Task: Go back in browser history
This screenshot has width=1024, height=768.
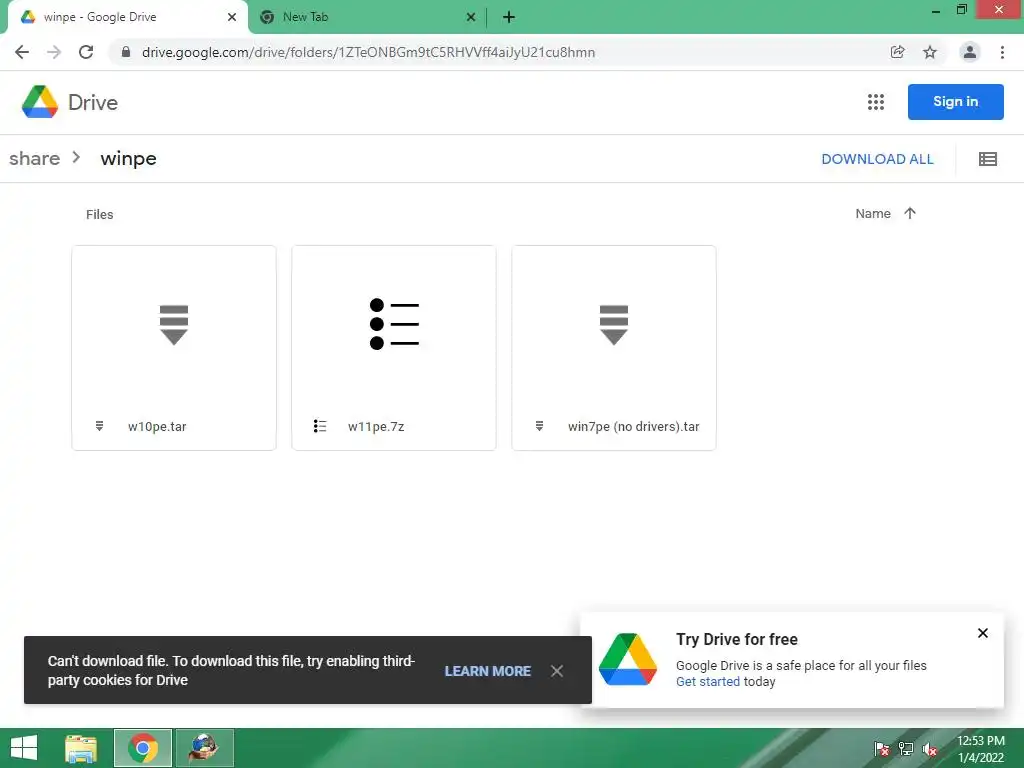Action: pos(22,52)
